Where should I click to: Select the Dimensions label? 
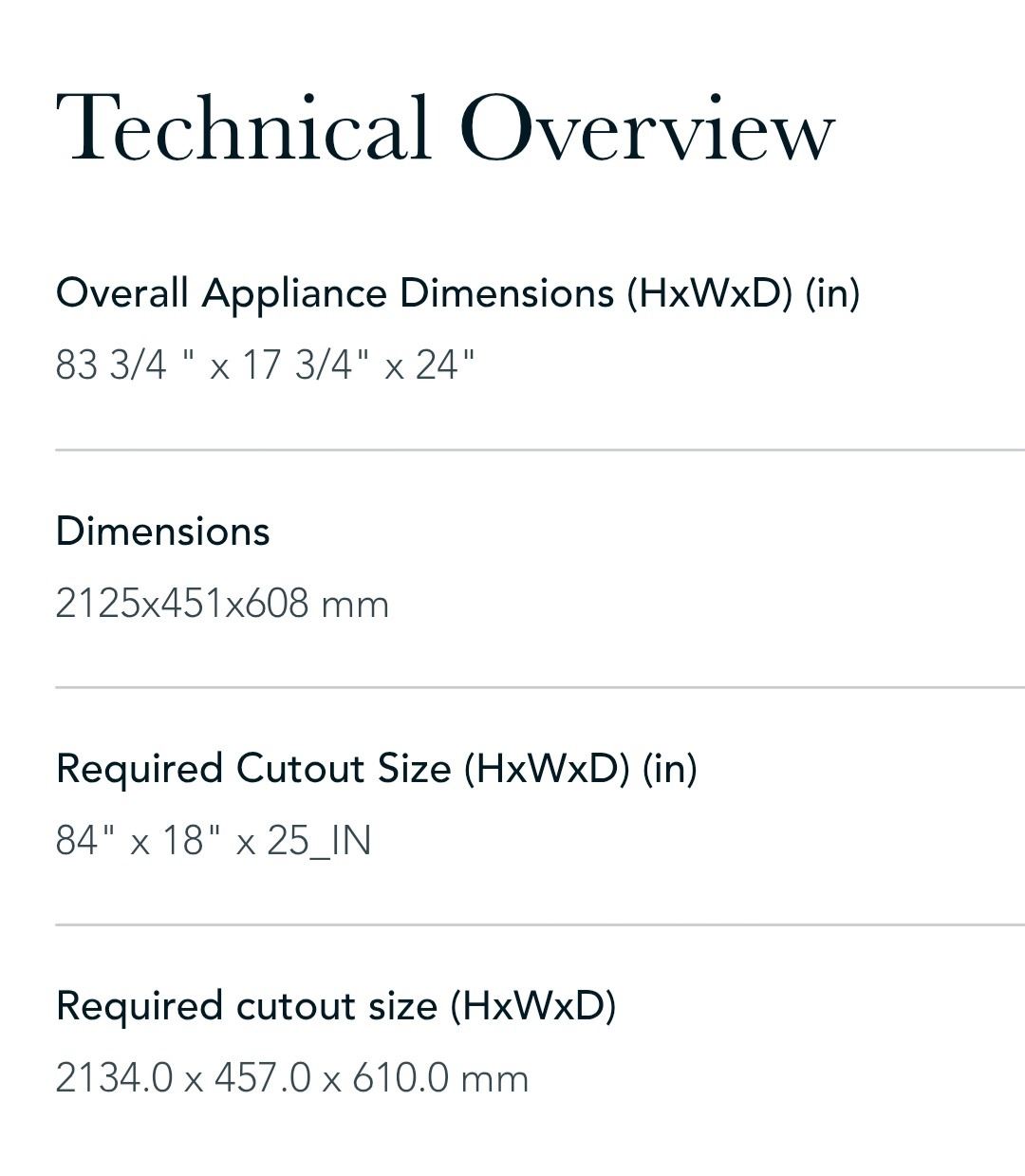click(x=163, y=532)
